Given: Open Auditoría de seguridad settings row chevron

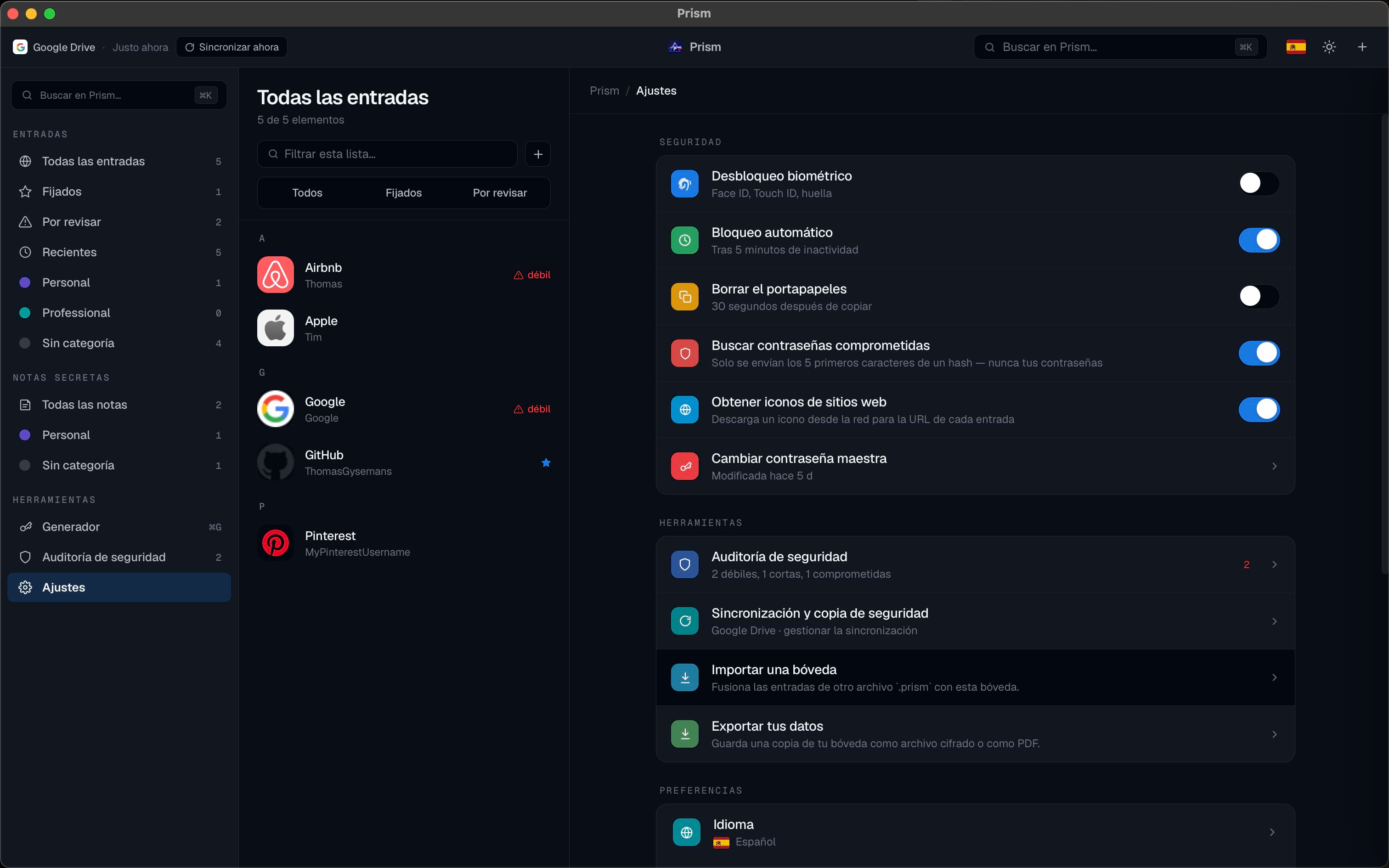Looking at the screenshot, I should pos(1274,565).
